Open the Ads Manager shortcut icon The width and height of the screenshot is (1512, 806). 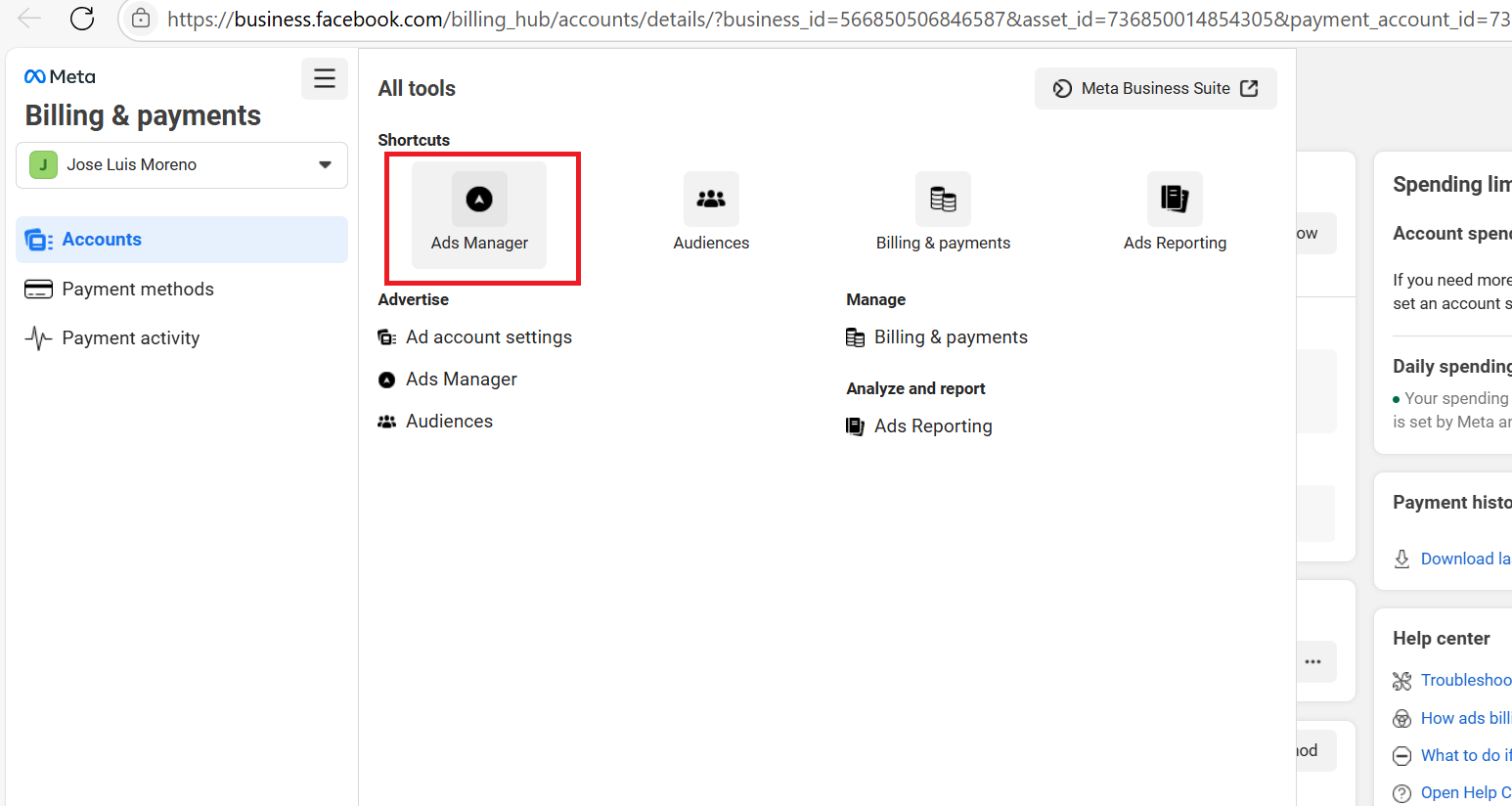click(479, 200)
